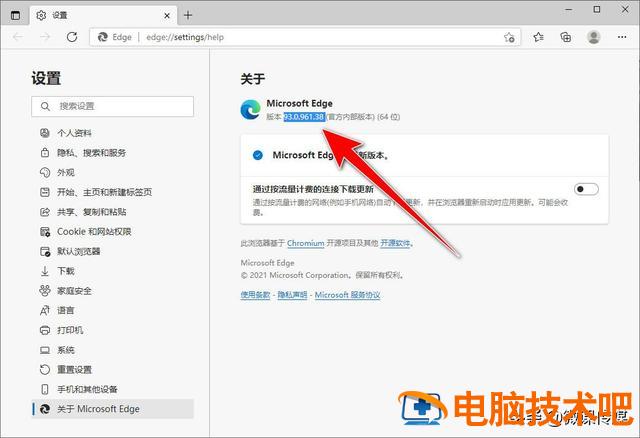This screenshot has width=640, height=438.
Task: Click the 设置 tab title
Action: [x=60, y=16]
